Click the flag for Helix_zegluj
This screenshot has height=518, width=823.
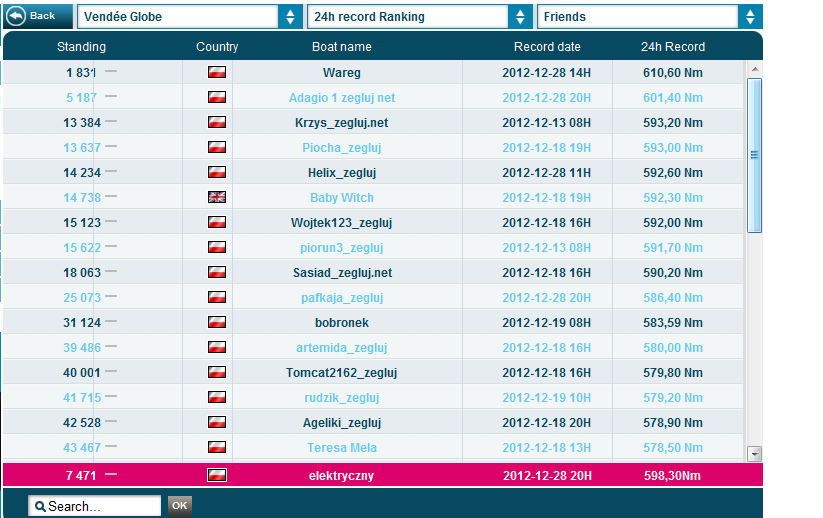(217, 173)
